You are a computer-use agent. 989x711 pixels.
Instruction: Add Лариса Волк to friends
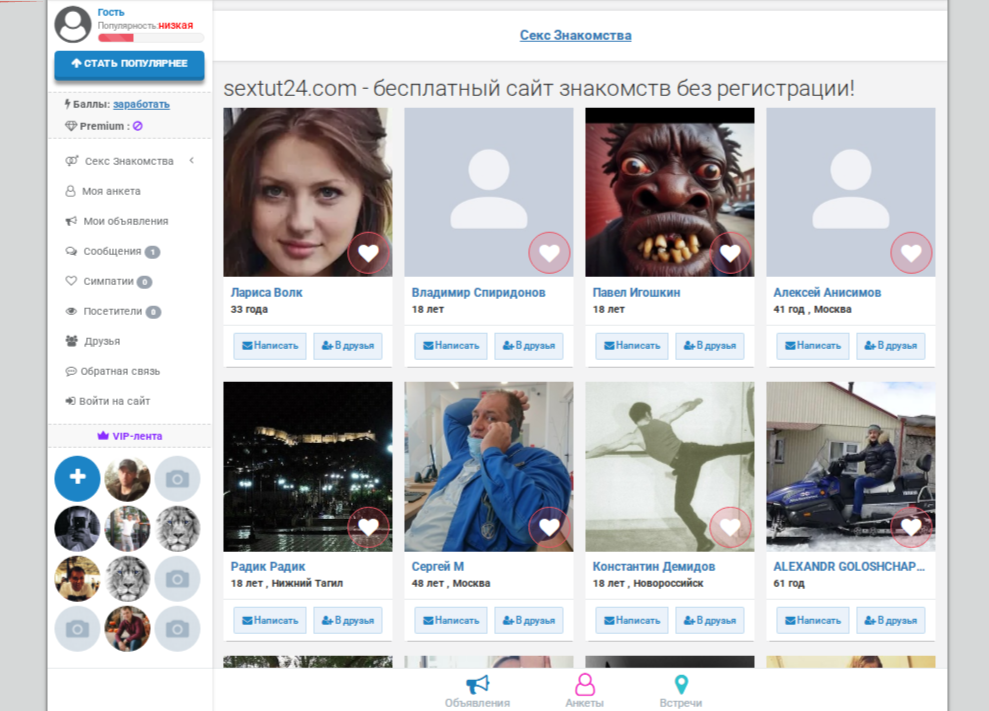(348, 346)
